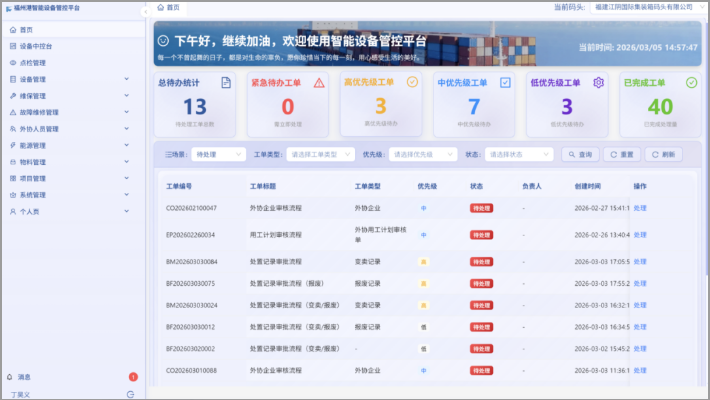This screenshot has width=710, height=400.
Task: Expand the 设备管理 sidebar menu
Action: click(126, 79)
